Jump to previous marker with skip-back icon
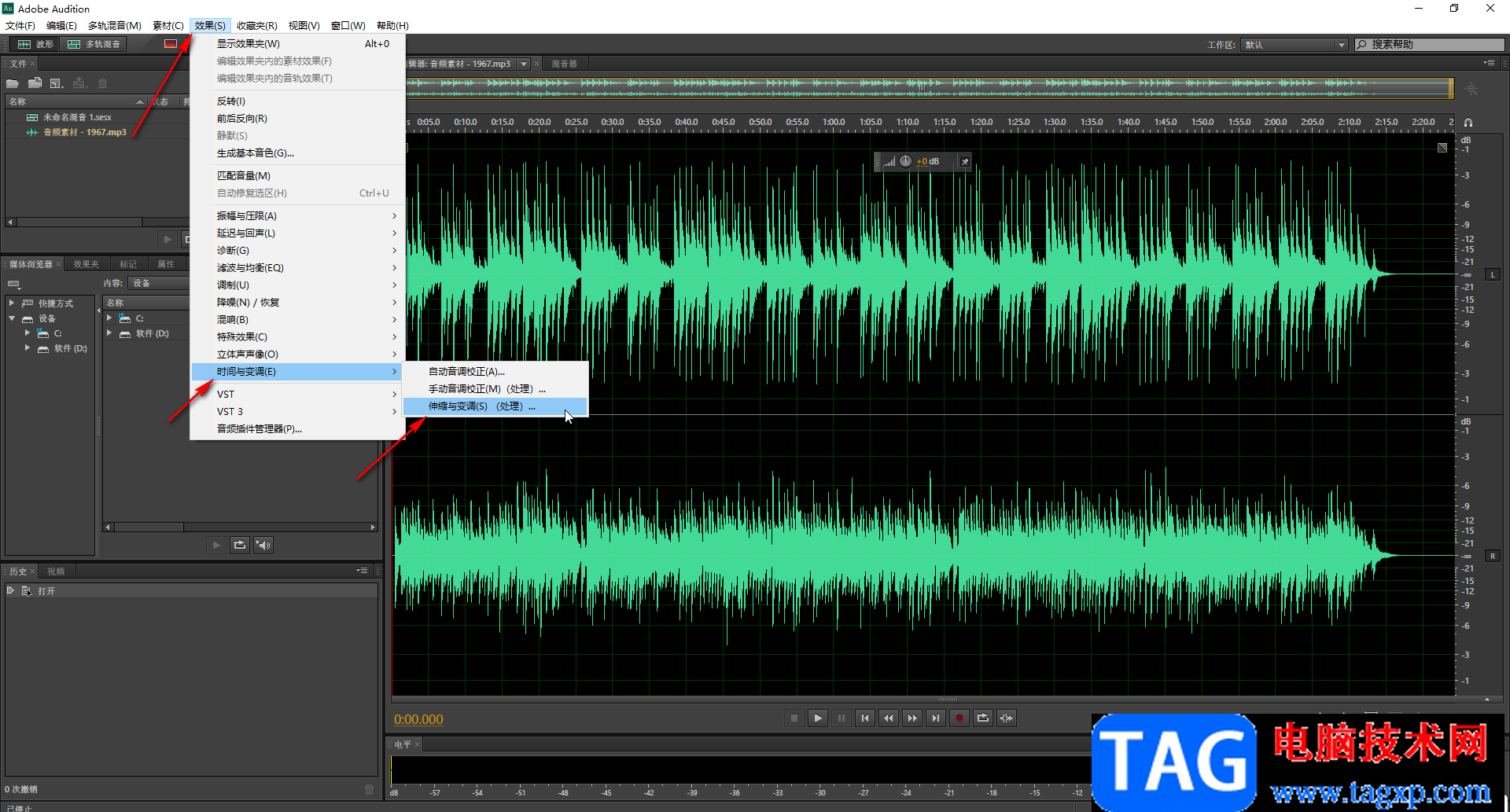Screen dimensions: 1510x812 [864, 718]
